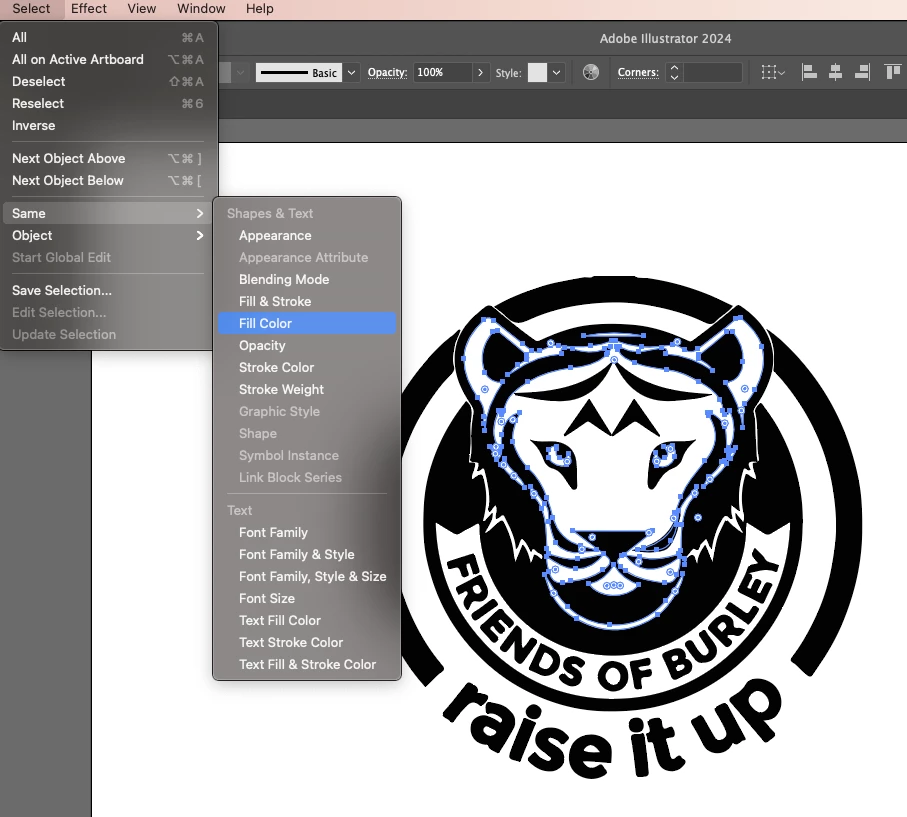
Task: Click the horizontal align right icon
Action: pos(862,72)
